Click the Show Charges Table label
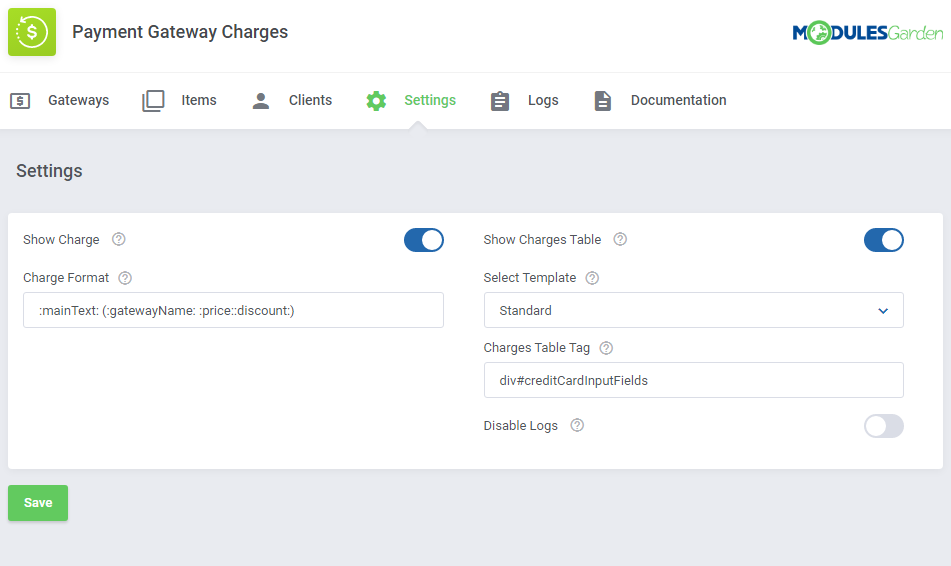951x566 pixels. click(x=542, y=240)
